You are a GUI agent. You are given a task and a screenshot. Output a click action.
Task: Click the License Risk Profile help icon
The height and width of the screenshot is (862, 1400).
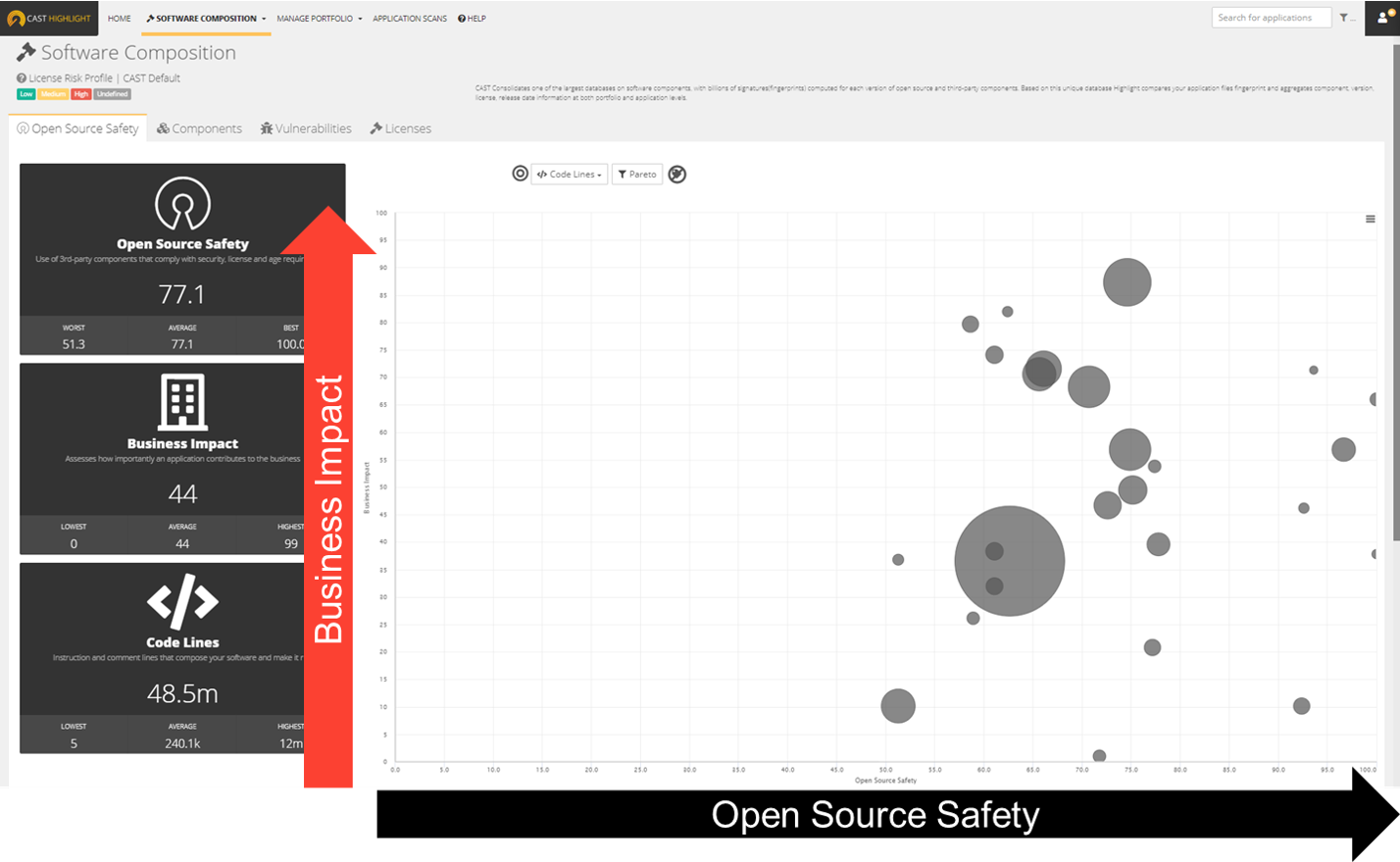22,78
